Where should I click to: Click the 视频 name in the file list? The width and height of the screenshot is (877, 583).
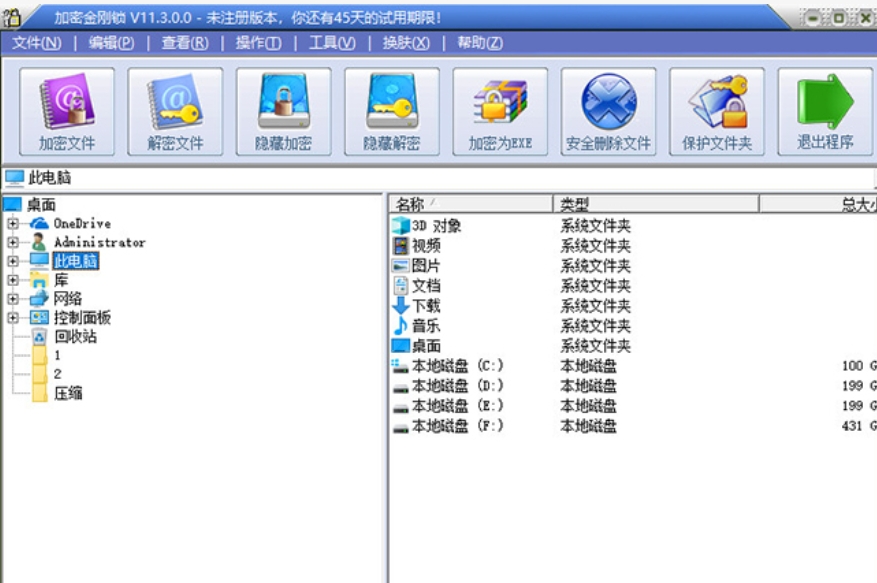pos(426,246)
